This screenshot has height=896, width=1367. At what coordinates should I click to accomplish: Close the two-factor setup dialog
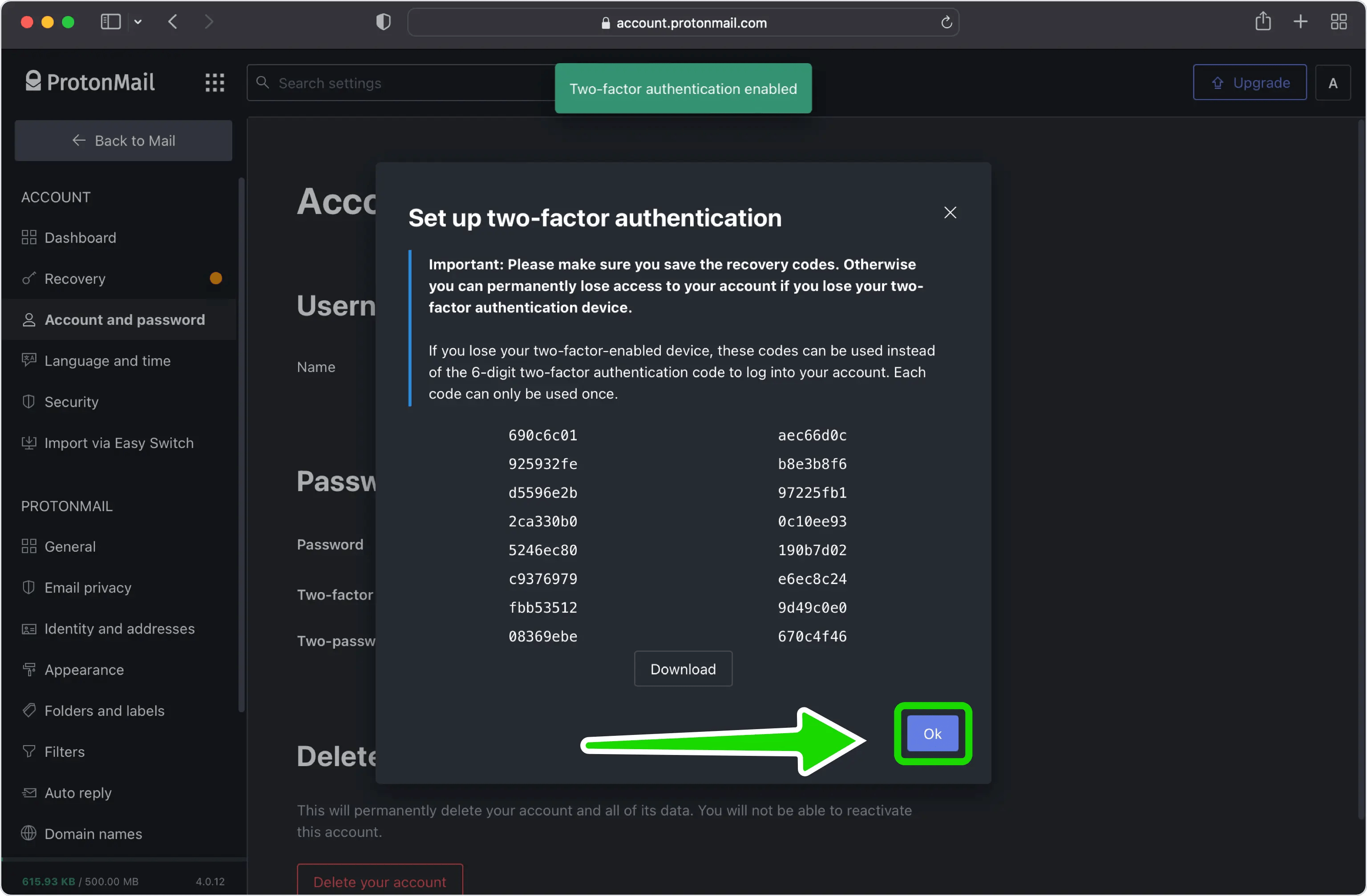[950, 213]
